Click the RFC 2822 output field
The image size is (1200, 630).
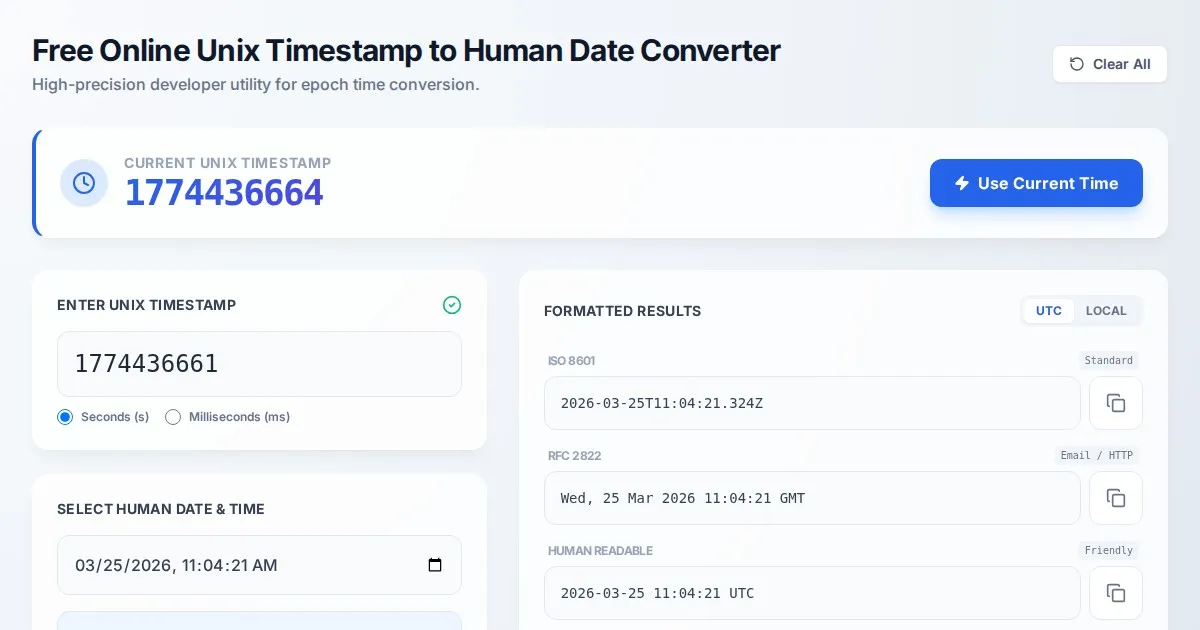pos(812,498)
